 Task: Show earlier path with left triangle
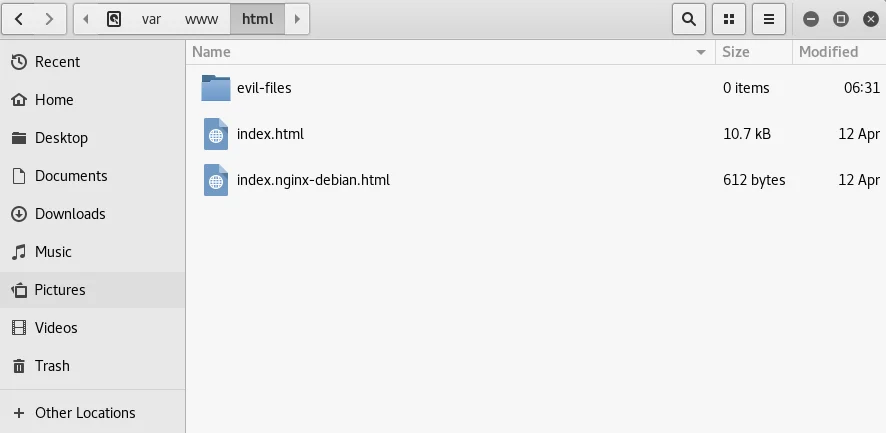[86, 19]
